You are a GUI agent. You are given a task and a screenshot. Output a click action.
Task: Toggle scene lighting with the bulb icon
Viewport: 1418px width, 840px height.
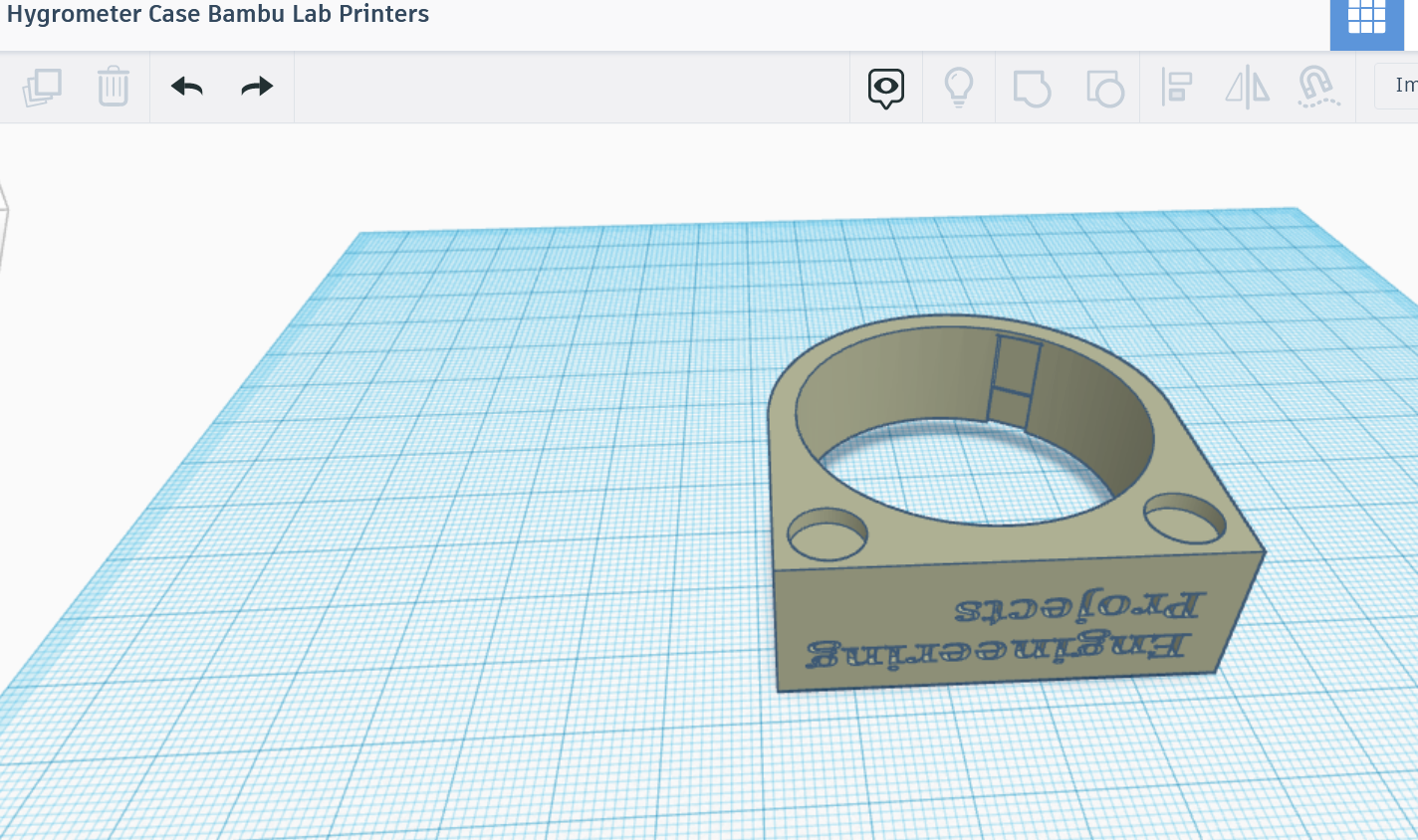tap(959, 87)
